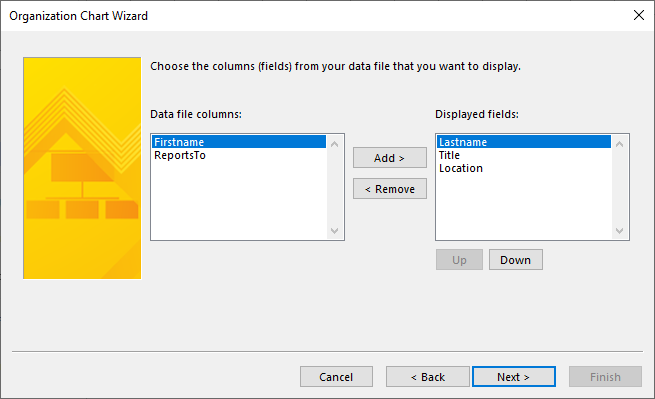
Task: Click the yellow org chart illustration
Action: 82,168
